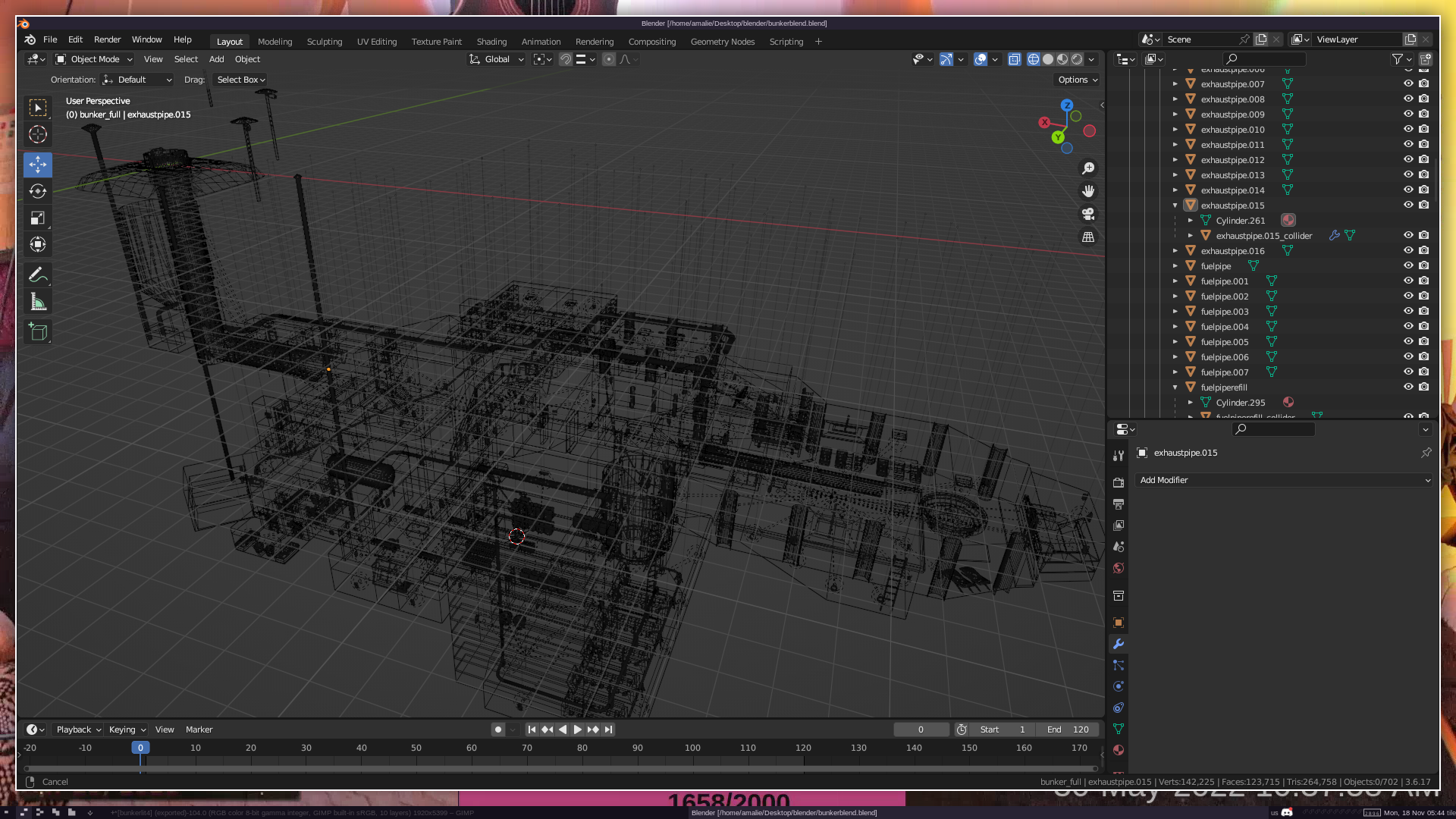Select the Add Cube tool
Viewport: 1456px width, 819px height.
click(x=38, y=331)
